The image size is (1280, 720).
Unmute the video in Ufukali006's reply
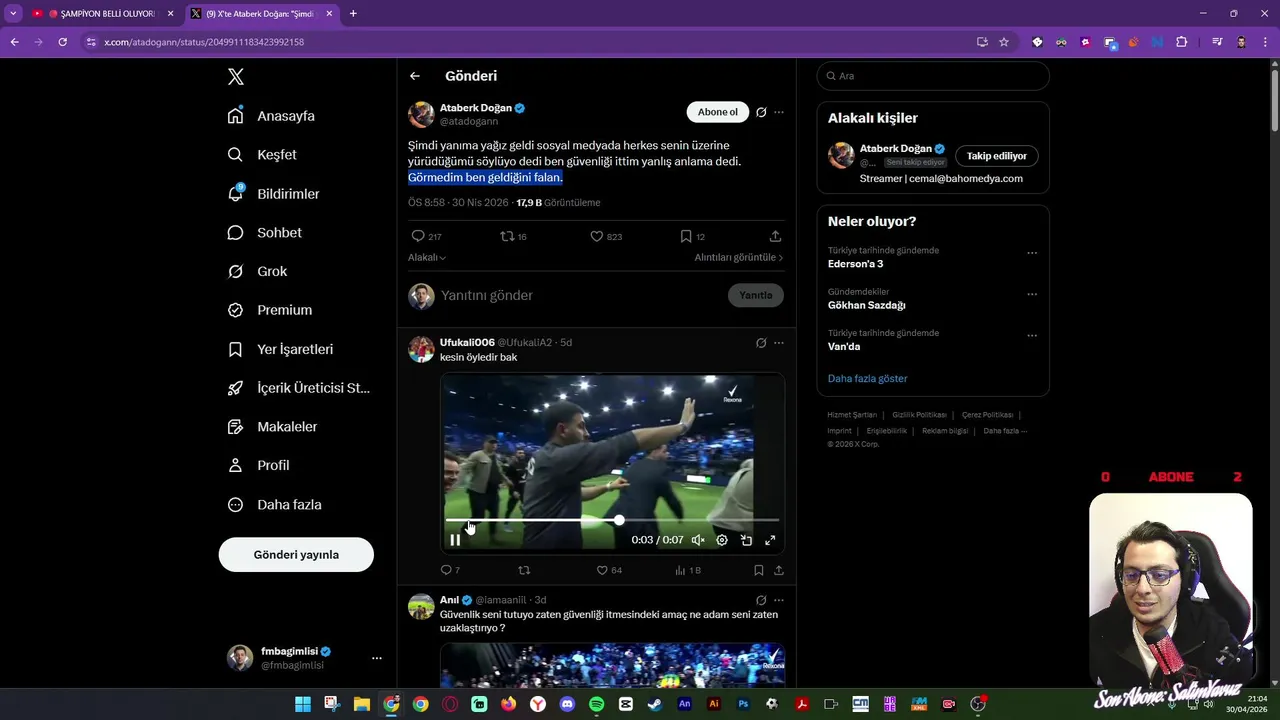(698, 540)
